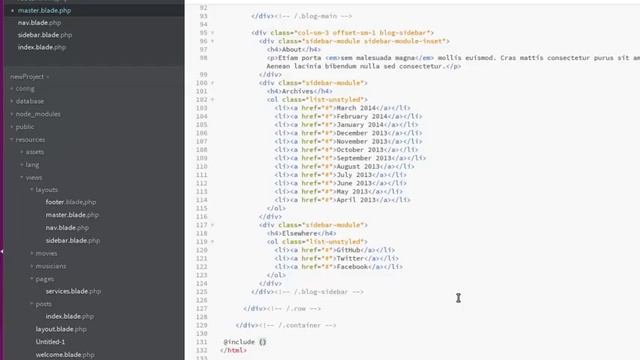
Task: Collapse code fold at line 119
Action: pyautogui.click(x=212, y=242)
